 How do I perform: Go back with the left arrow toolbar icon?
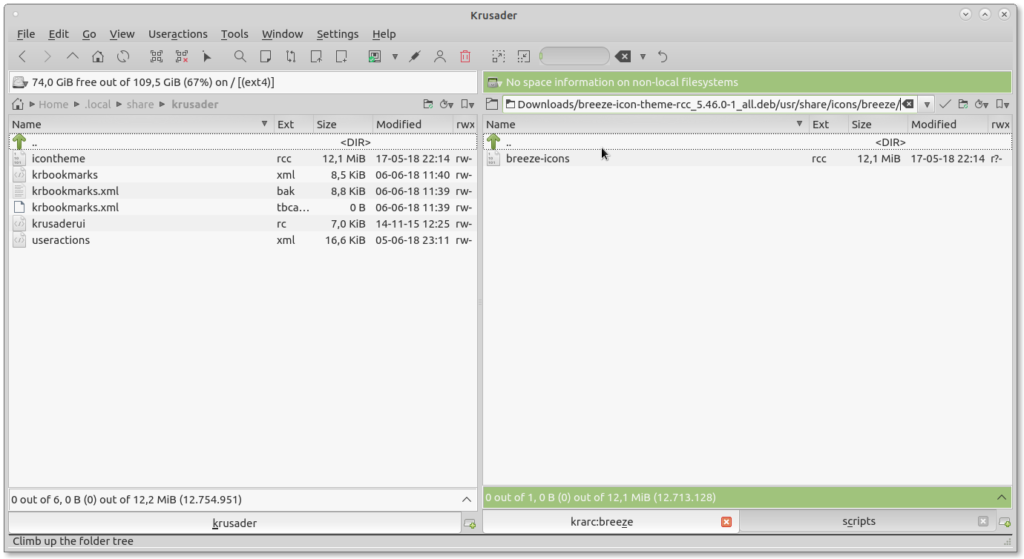click(x=22, y=57)
